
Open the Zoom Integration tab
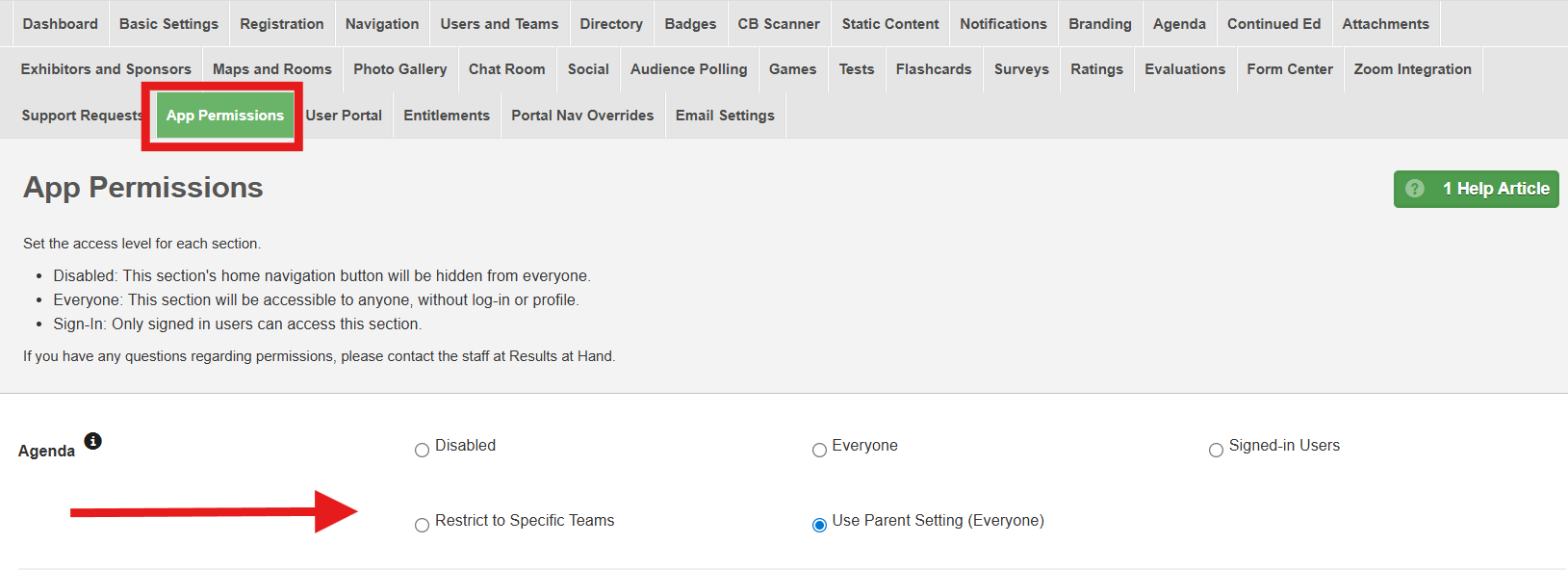pyautogui.click(x=1412, y=69)
